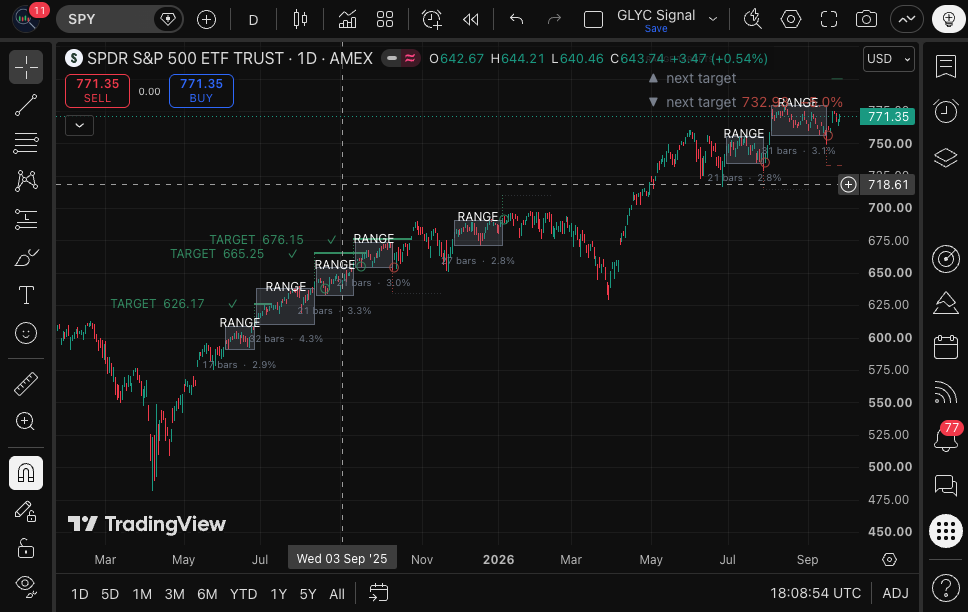Enter fullscreen mode
Viewport: 968px width, 612px height.
(x=828, y=20)
